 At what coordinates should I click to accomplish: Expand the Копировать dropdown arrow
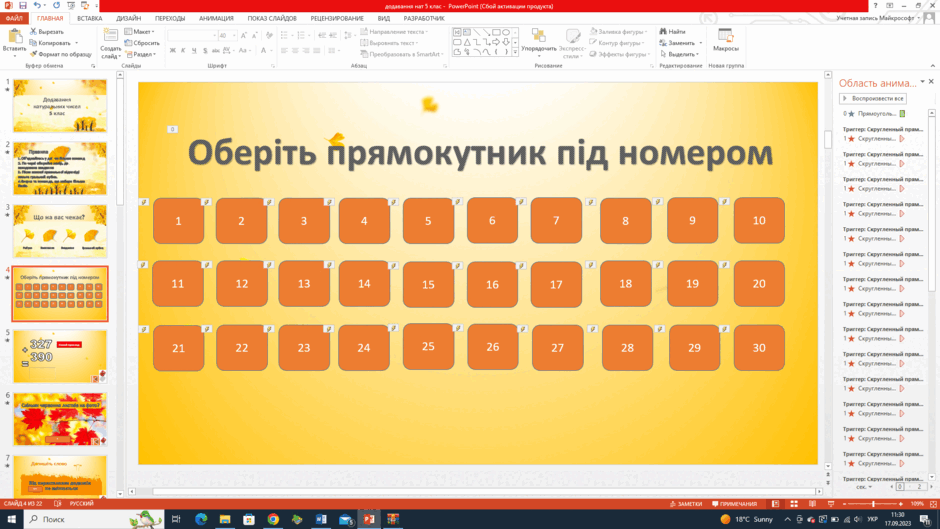(x=76, y=43)
